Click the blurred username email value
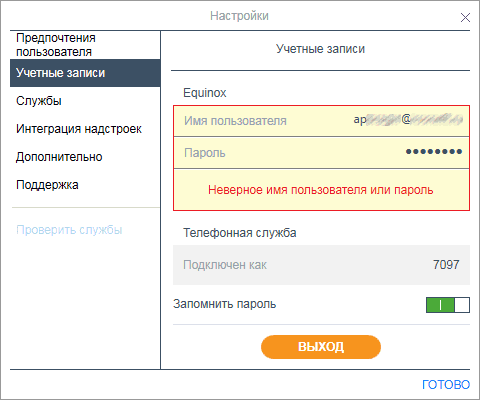 [408, 119]
